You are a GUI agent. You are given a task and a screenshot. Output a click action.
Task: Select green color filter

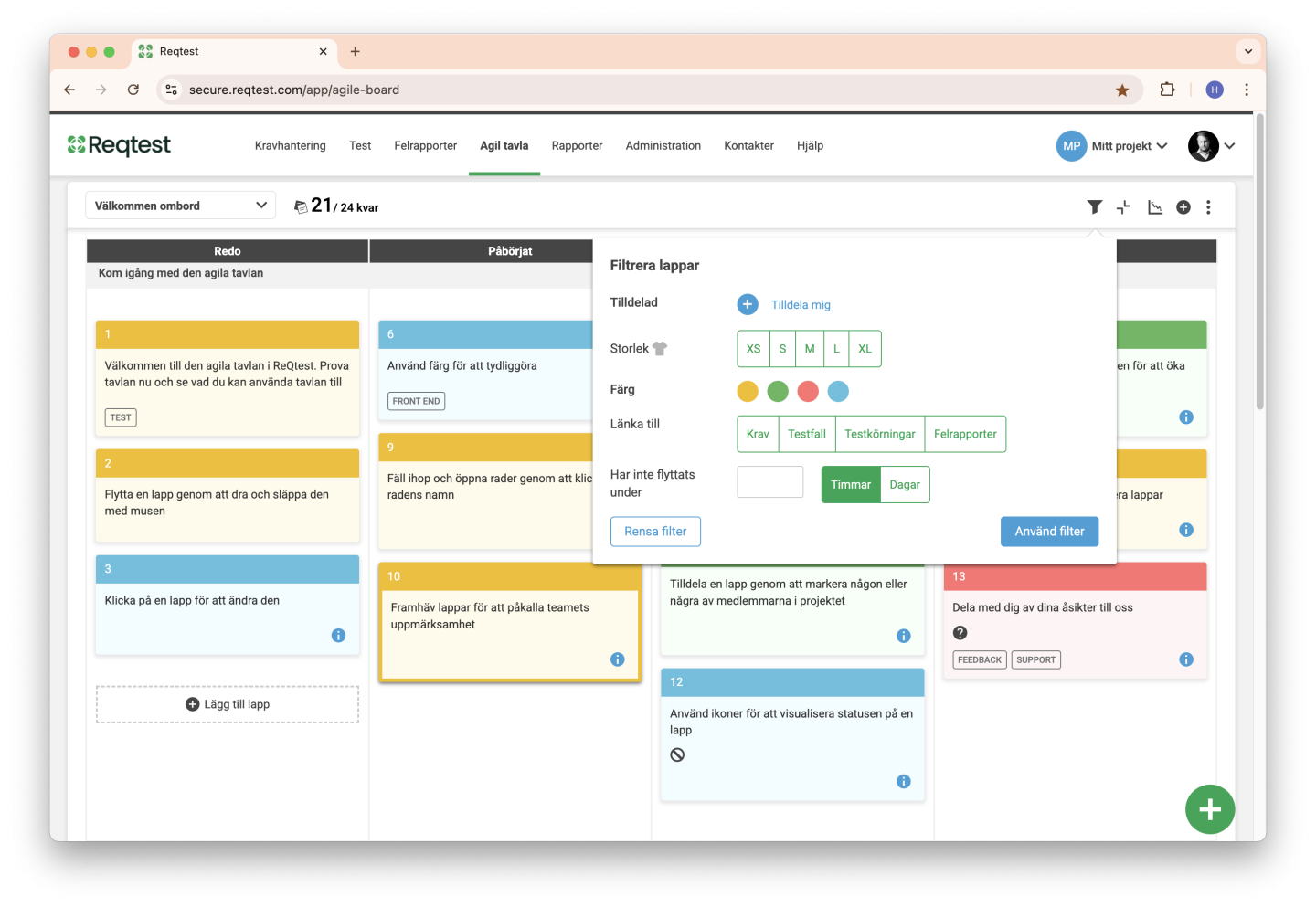(778, 391)
